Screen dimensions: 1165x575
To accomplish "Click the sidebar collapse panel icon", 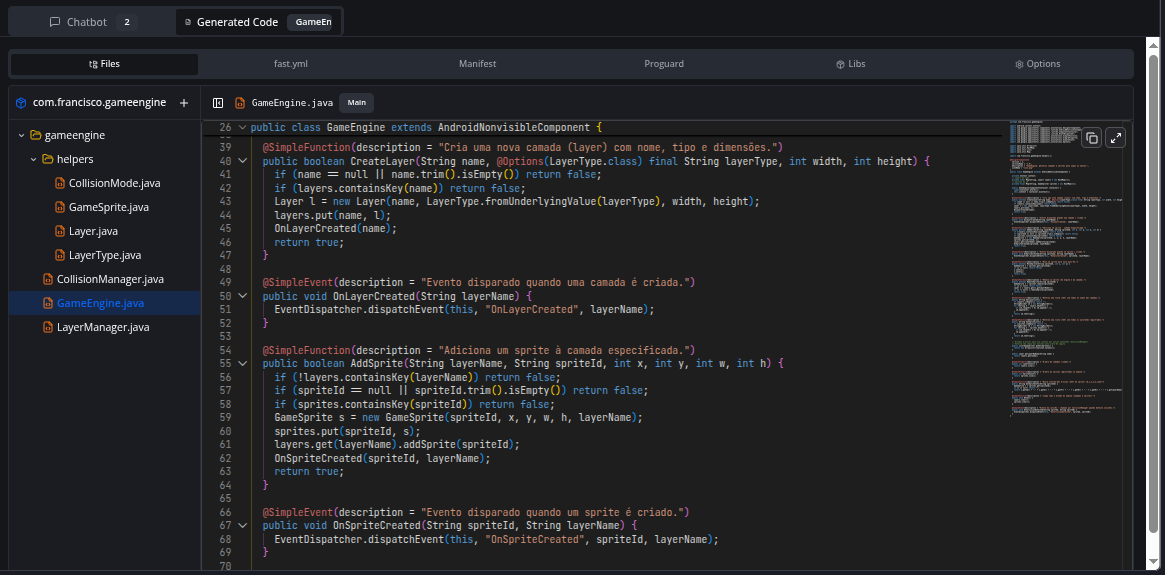I will pyautogui.click(x=216, y=103).
